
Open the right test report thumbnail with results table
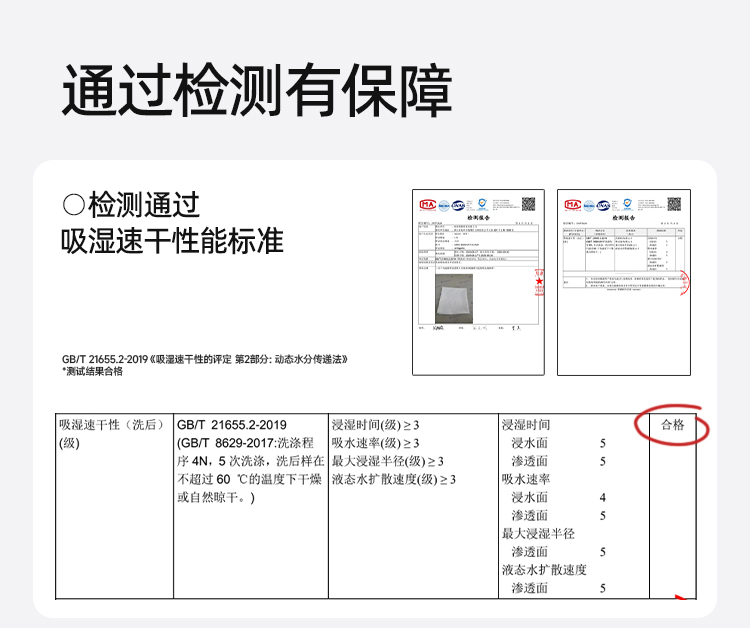(x=624, y=282)
